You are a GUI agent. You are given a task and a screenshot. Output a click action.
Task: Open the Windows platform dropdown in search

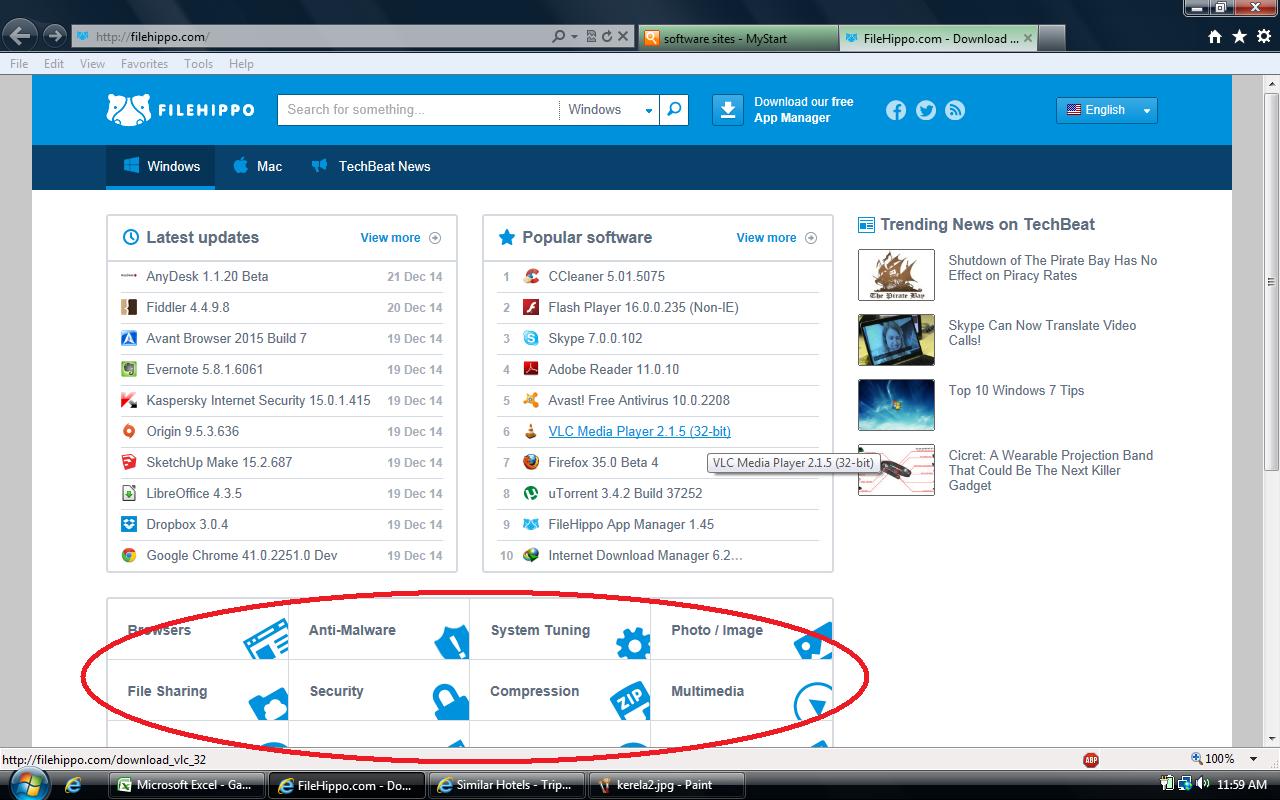[609, 110]
